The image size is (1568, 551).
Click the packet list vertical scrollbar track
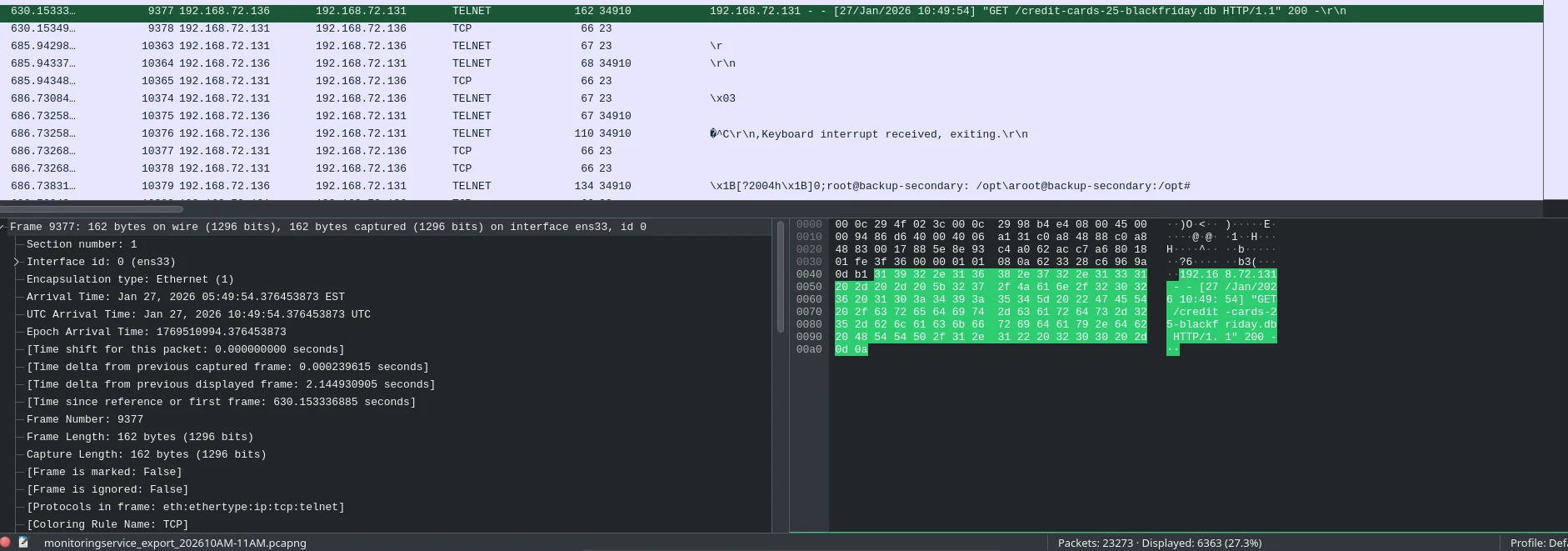click(x=1556, y=100)
